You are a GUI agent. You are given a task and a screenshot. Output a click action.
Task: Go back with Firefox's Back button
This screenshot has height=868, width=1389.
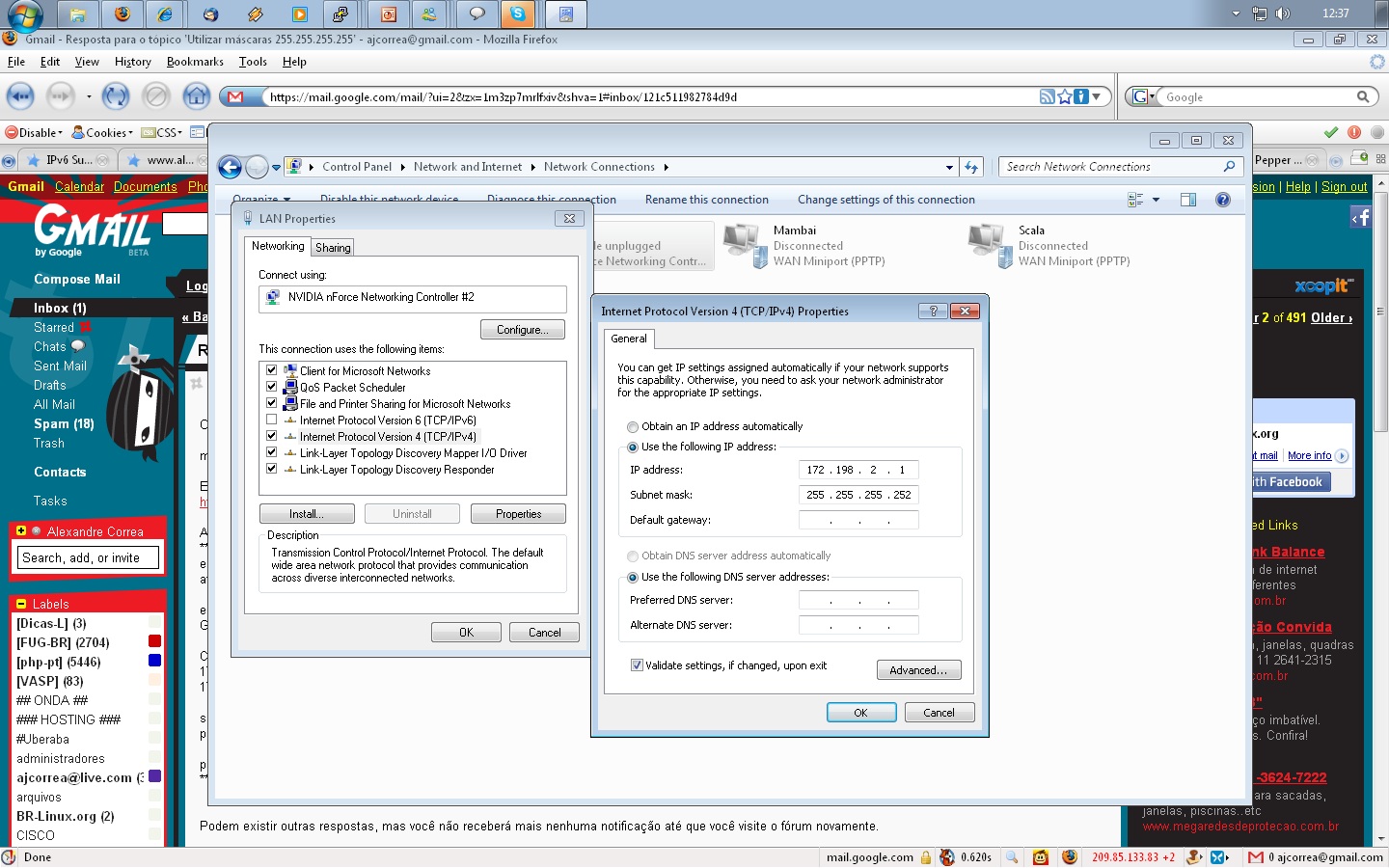click(20, 96)
